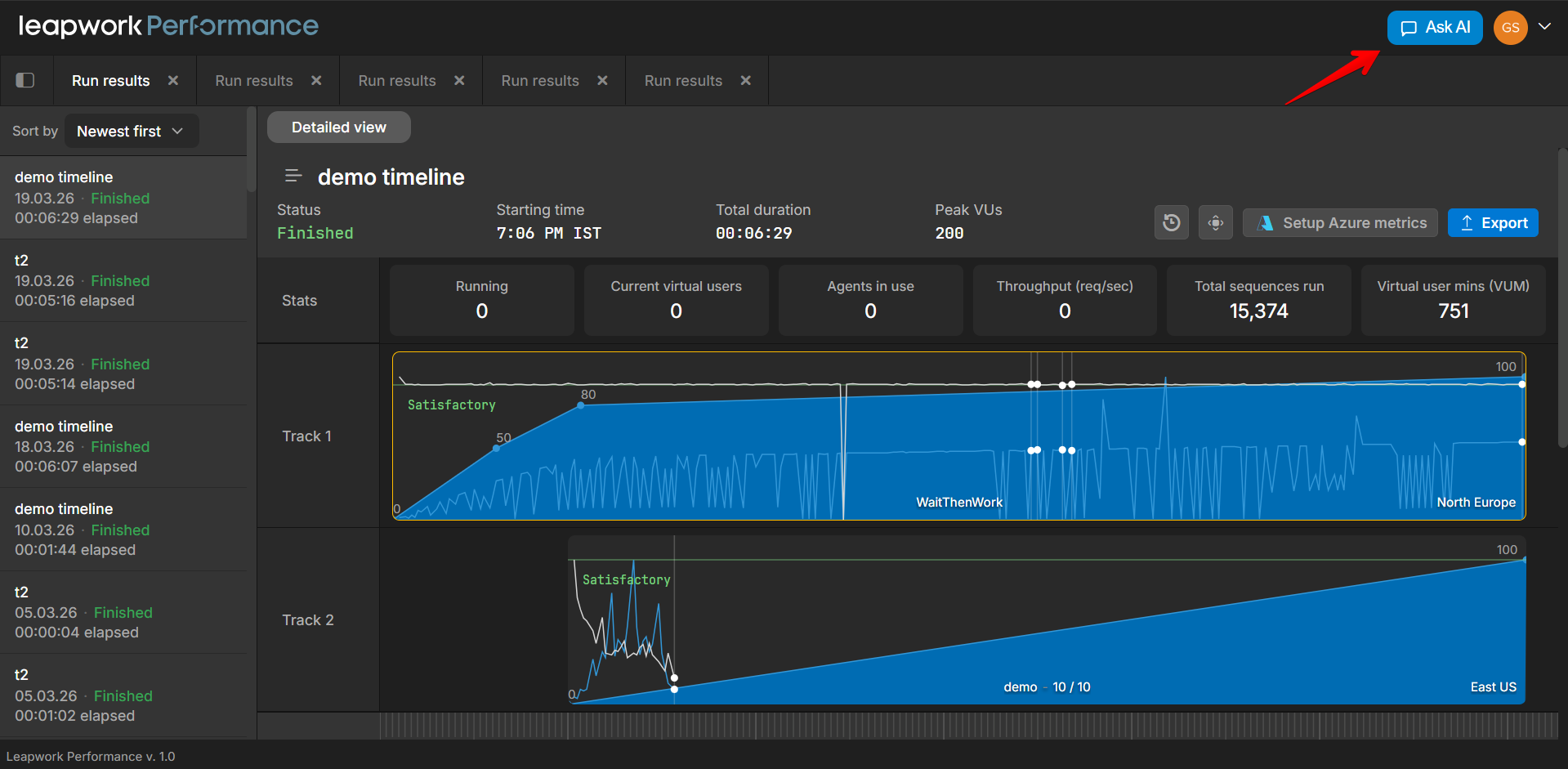Close the third Run results tab
Screen dimensions: 1568x769
(x=459, y=80)
